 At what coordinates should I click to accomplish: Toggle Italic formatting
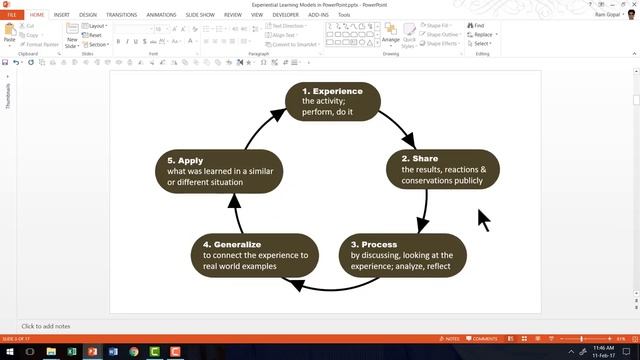127,41
